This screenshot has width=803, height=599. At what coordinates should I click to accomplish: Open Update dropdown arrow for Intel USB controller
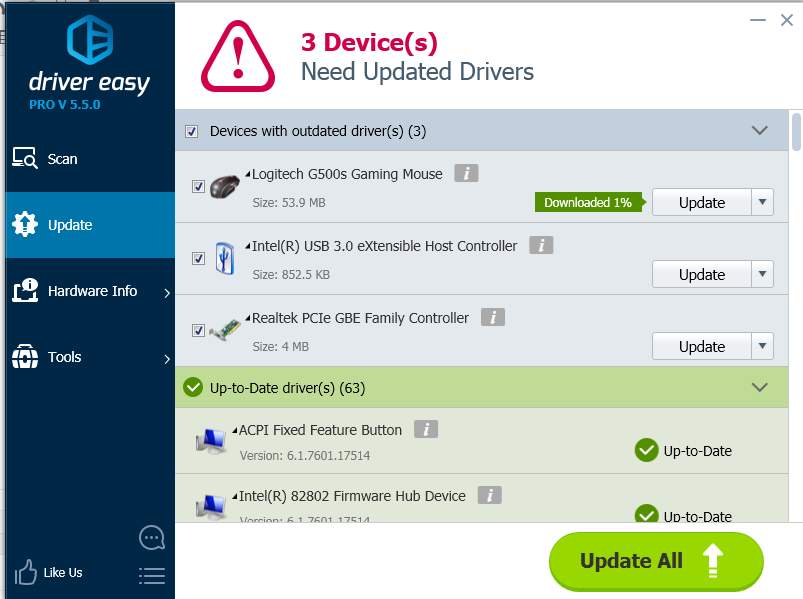763,274
